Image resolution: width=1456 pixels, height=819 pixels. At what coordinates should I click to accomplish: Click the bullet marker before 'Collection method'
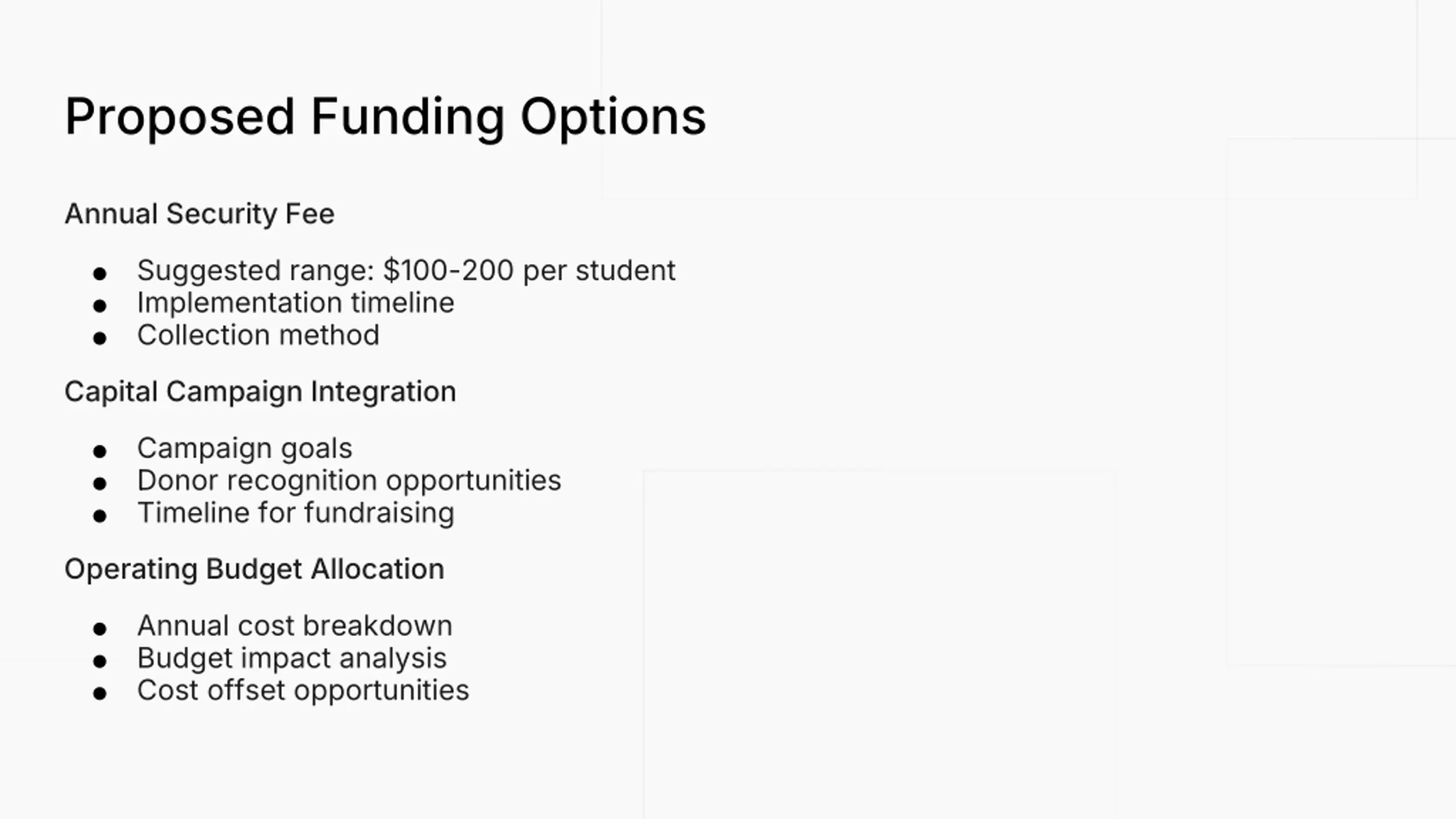point(100,338)
